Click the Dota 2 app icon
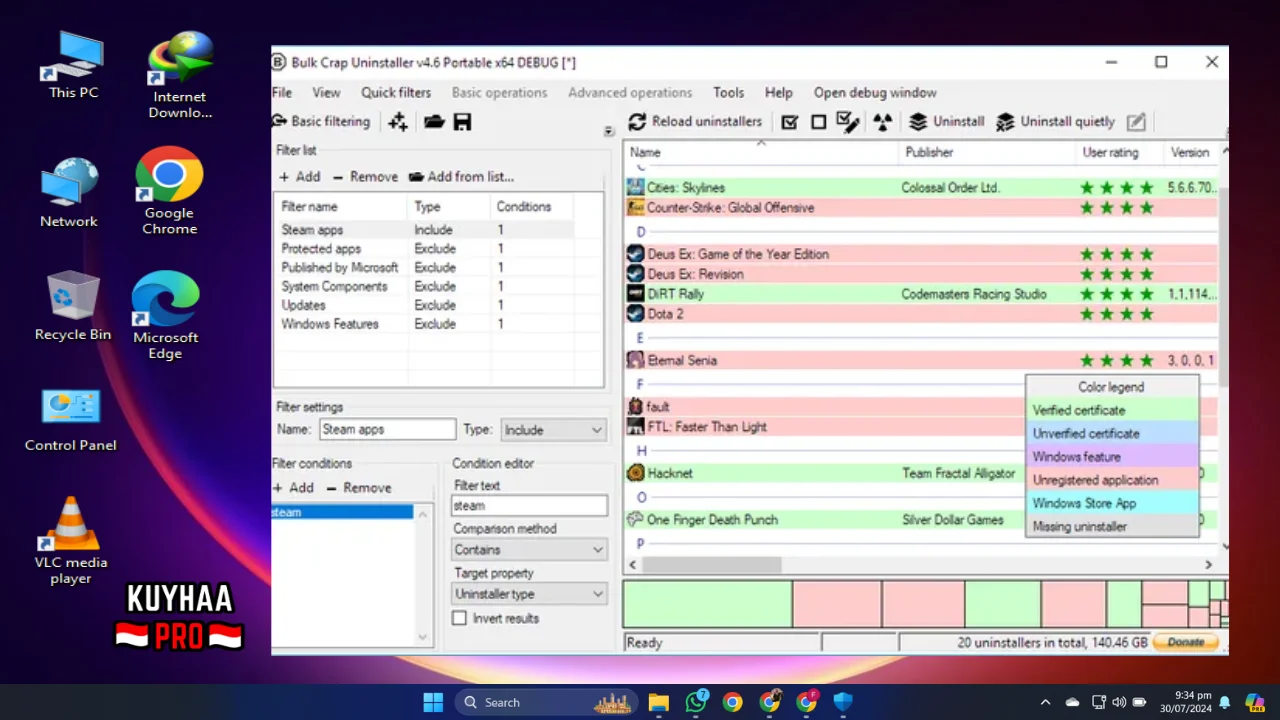The width and height of the screenshot is (1280, 720). (x=635, y=314)
